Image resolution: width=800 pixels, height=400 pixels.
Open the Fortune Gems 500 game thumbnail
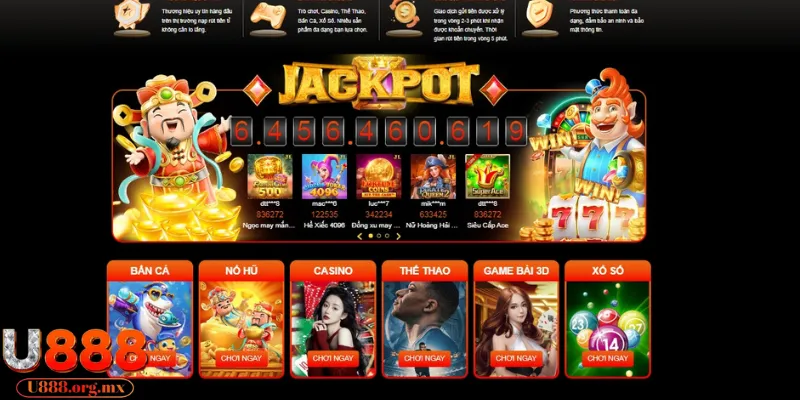point(270,177)
